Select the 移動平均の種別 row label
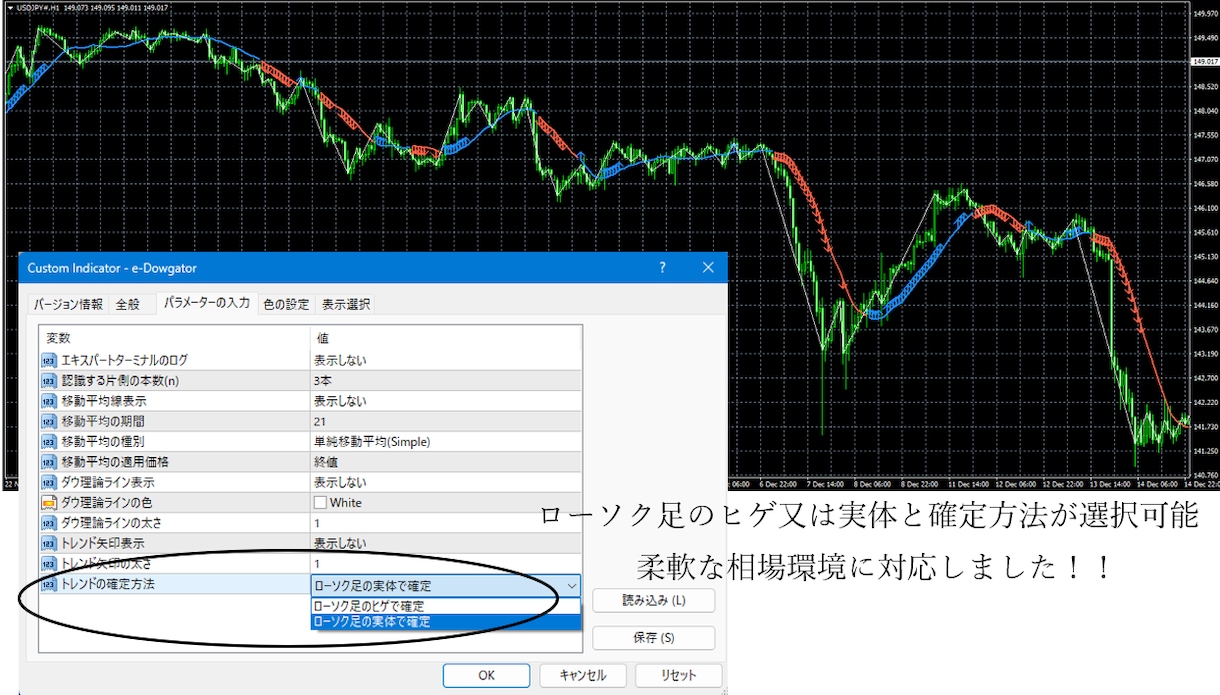Image resolution: width=1220 pixels, height=695 pixels. [103, 441]
